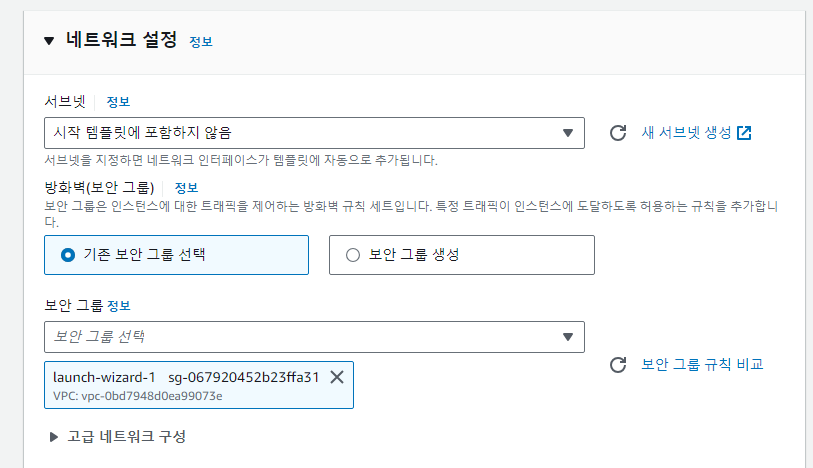Select 보안 그룹 생성 radio option
Screen dimensions: 813x468
click(x=353, y=255)
